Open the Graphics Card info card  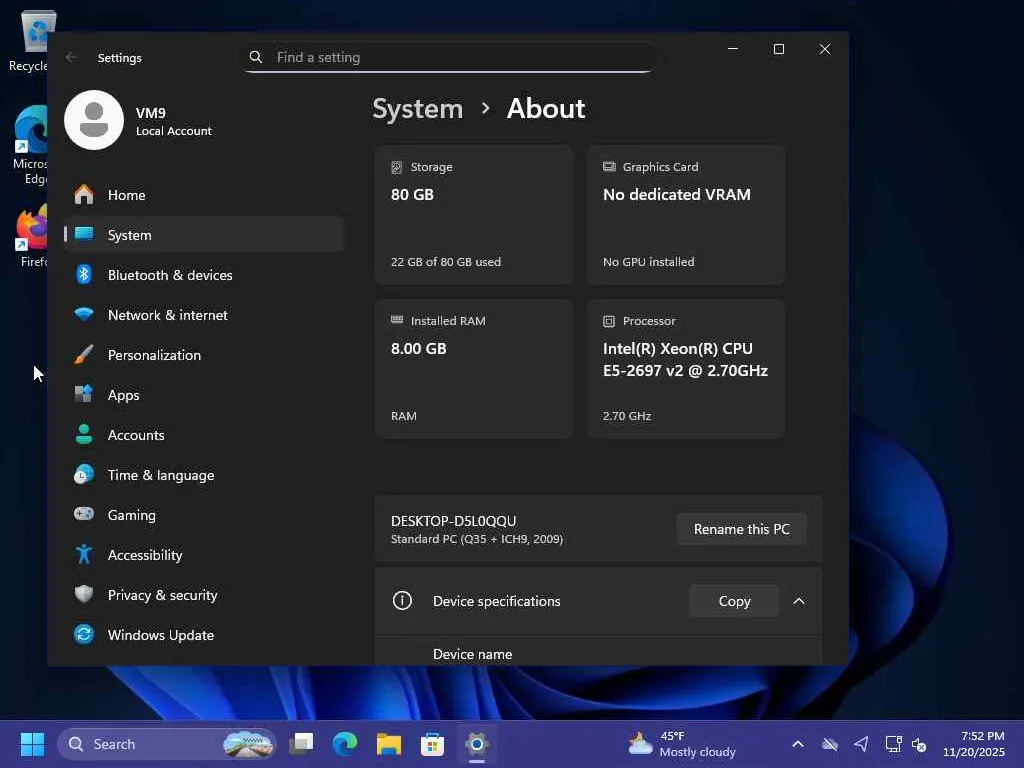click(686, 214)
